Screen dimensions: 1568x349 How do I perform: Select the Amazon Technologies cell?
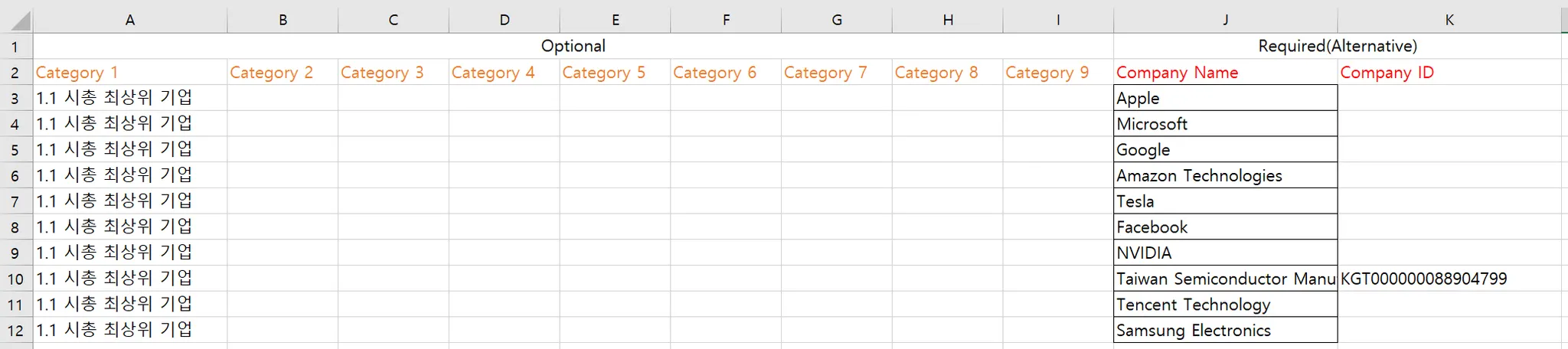[1225, 175]
